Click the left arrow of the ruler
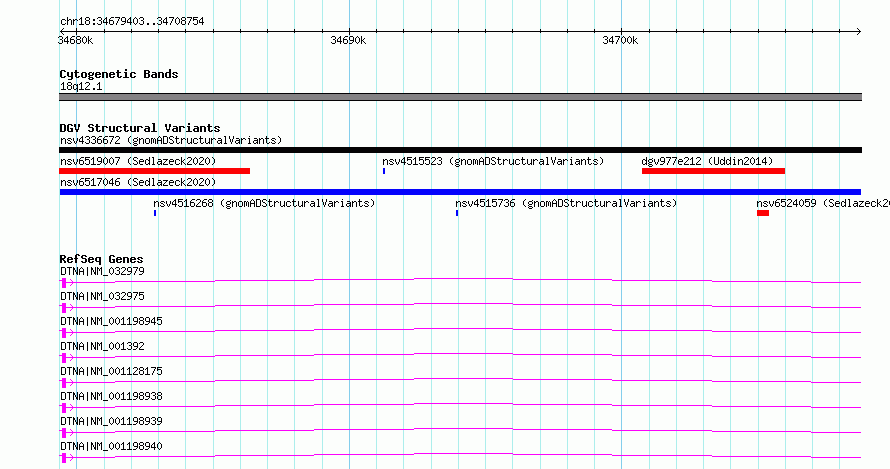The width and height of the screenshot is (890, 469). tap(62, 31)
